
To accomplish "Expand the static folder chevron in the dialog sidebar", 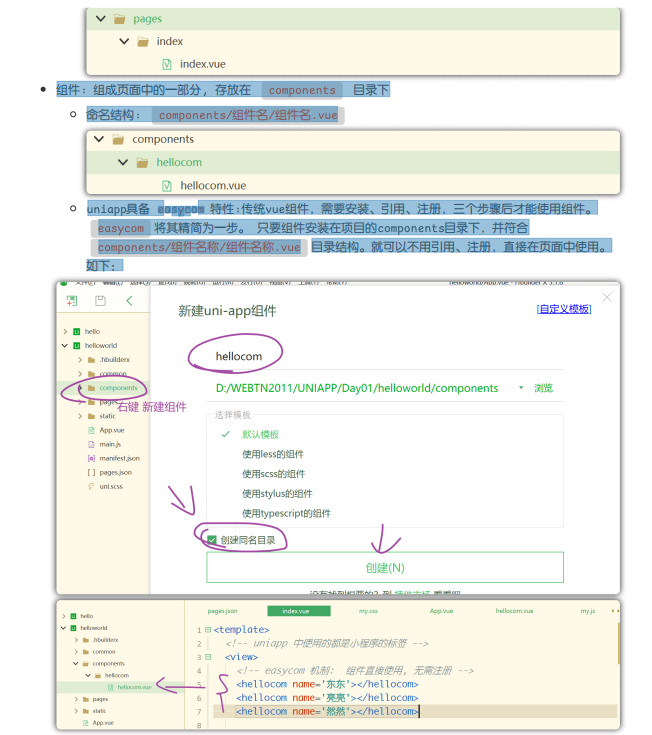I will point(80,416).
